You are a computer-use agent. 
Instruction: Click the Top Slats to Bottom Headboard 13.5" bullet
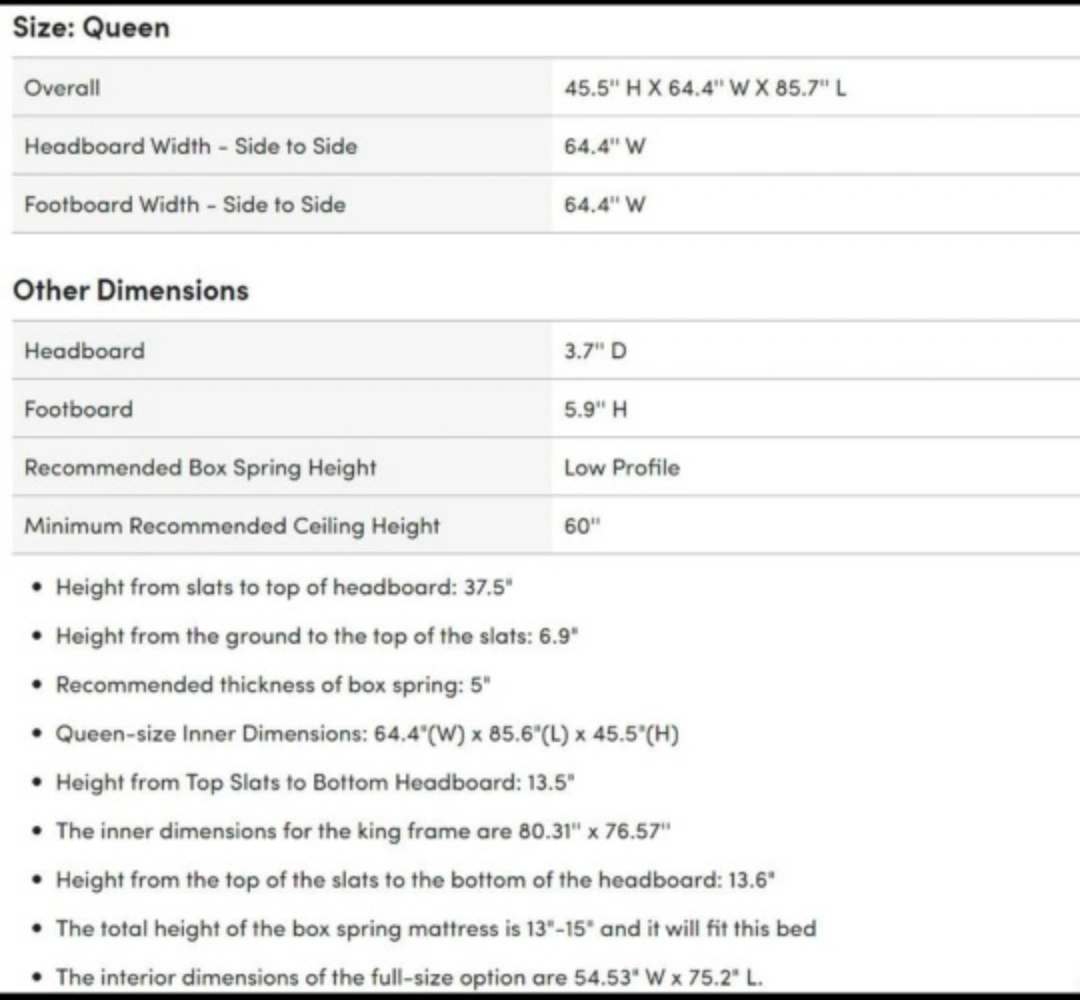(x=315, y=782)
